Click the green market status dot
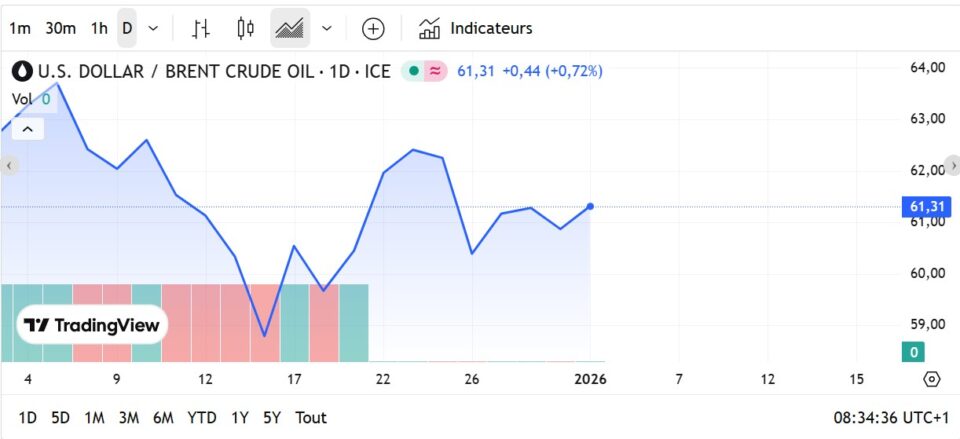Viewport: 960px width, 439px height. click(413, 71)
